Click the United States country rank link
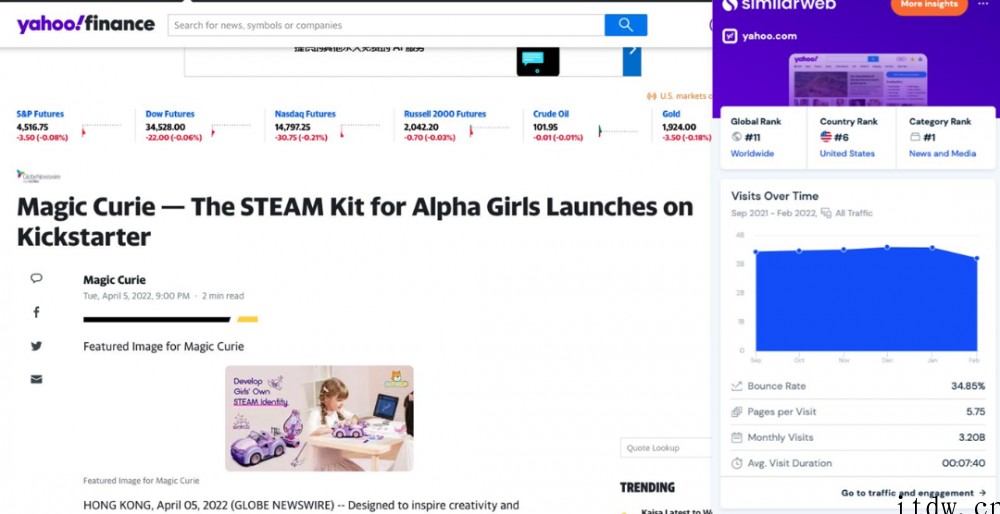This screenshot has width=1000, height=514. (847, 153)
